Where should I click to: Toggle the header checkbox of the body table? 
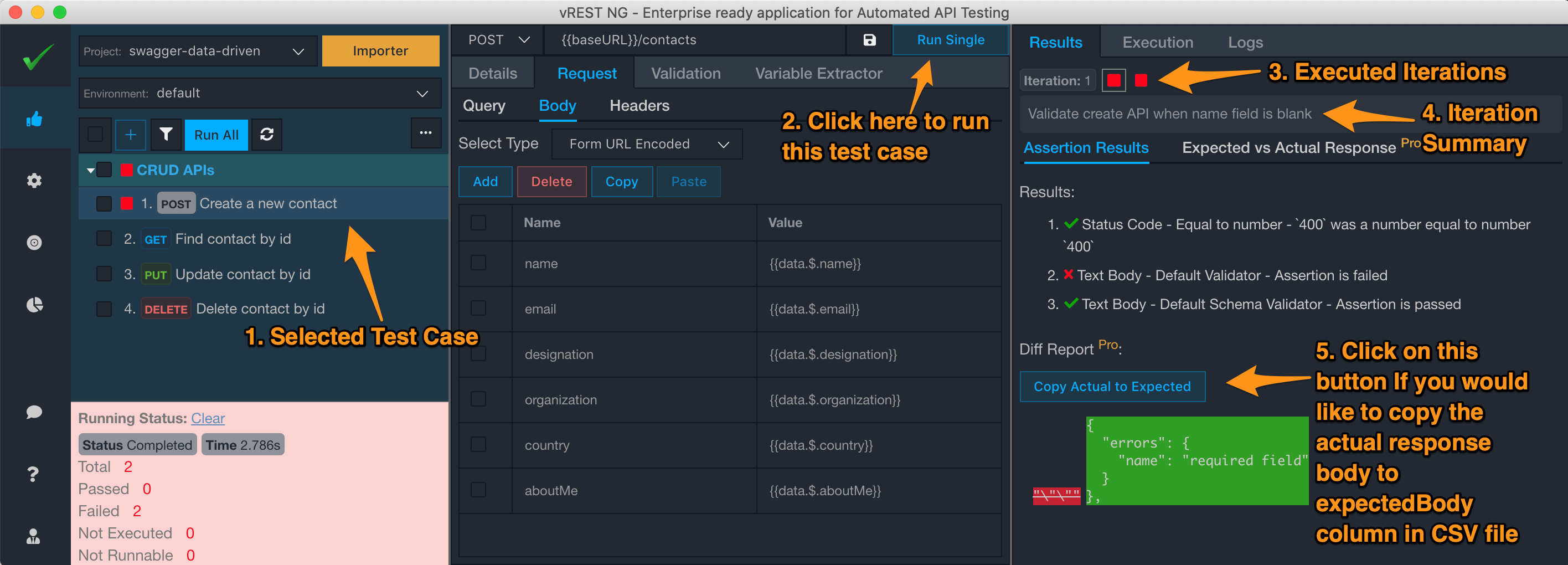coord(478,223)
